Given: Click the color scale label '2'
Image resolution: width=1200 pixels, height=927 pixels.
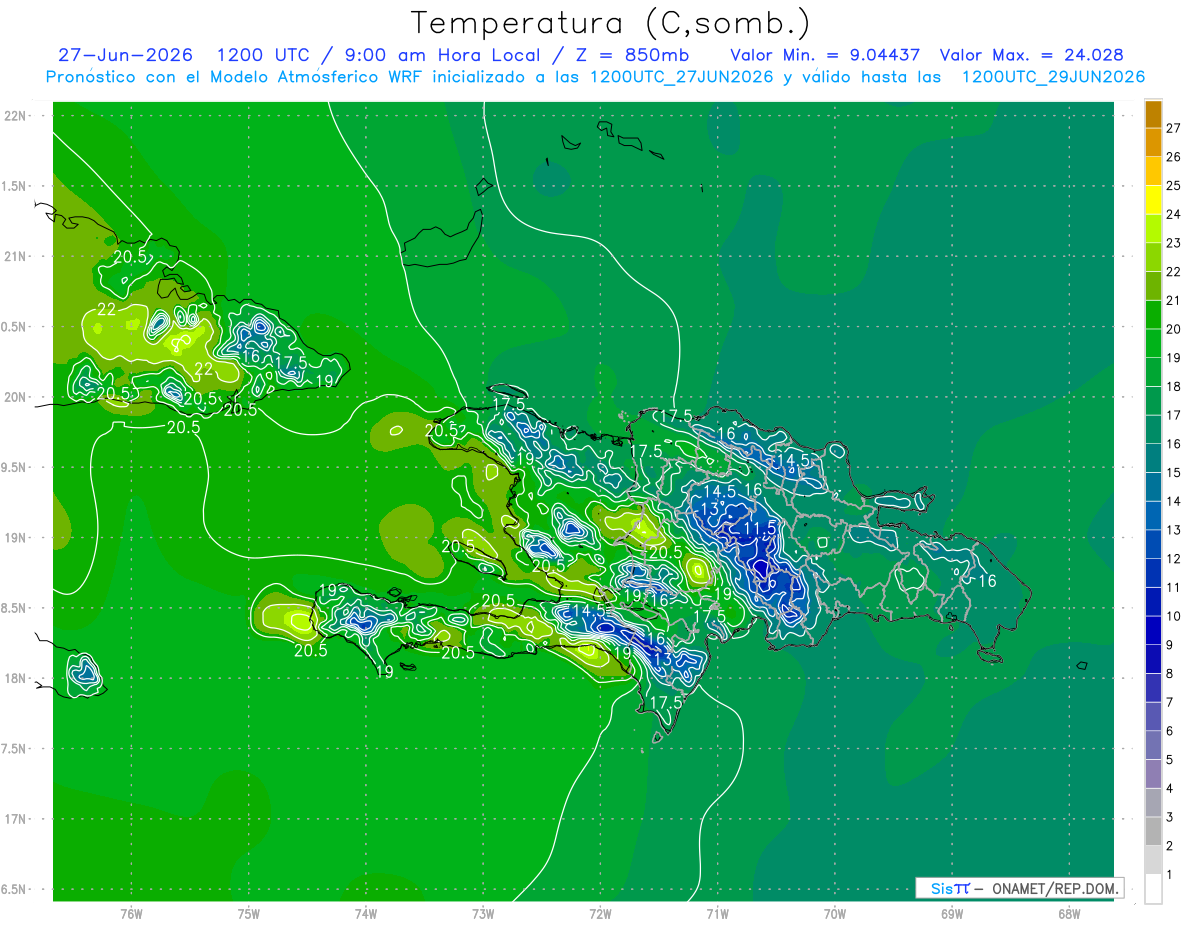Looking at the screenshot, I should pyautogui.click(x=1170, y=846).
